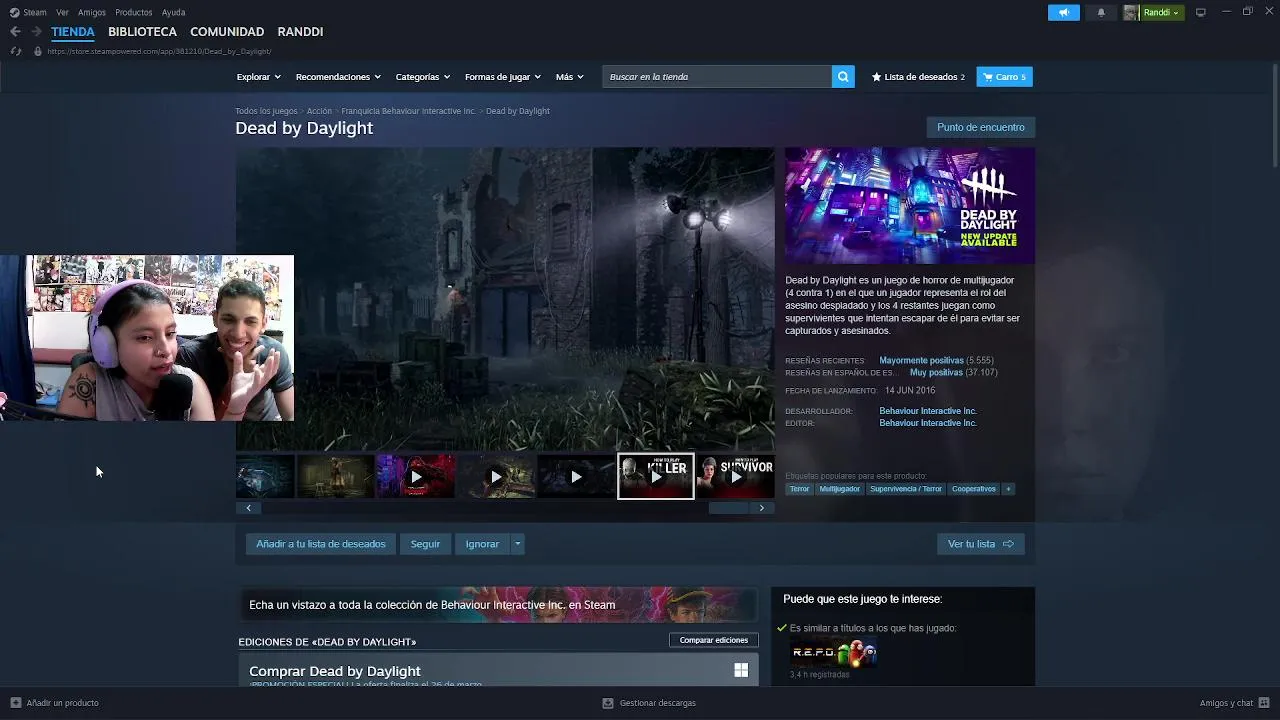The image size is (1280, 720).
Task: Select the Multijugador tag
Action: 839,489
